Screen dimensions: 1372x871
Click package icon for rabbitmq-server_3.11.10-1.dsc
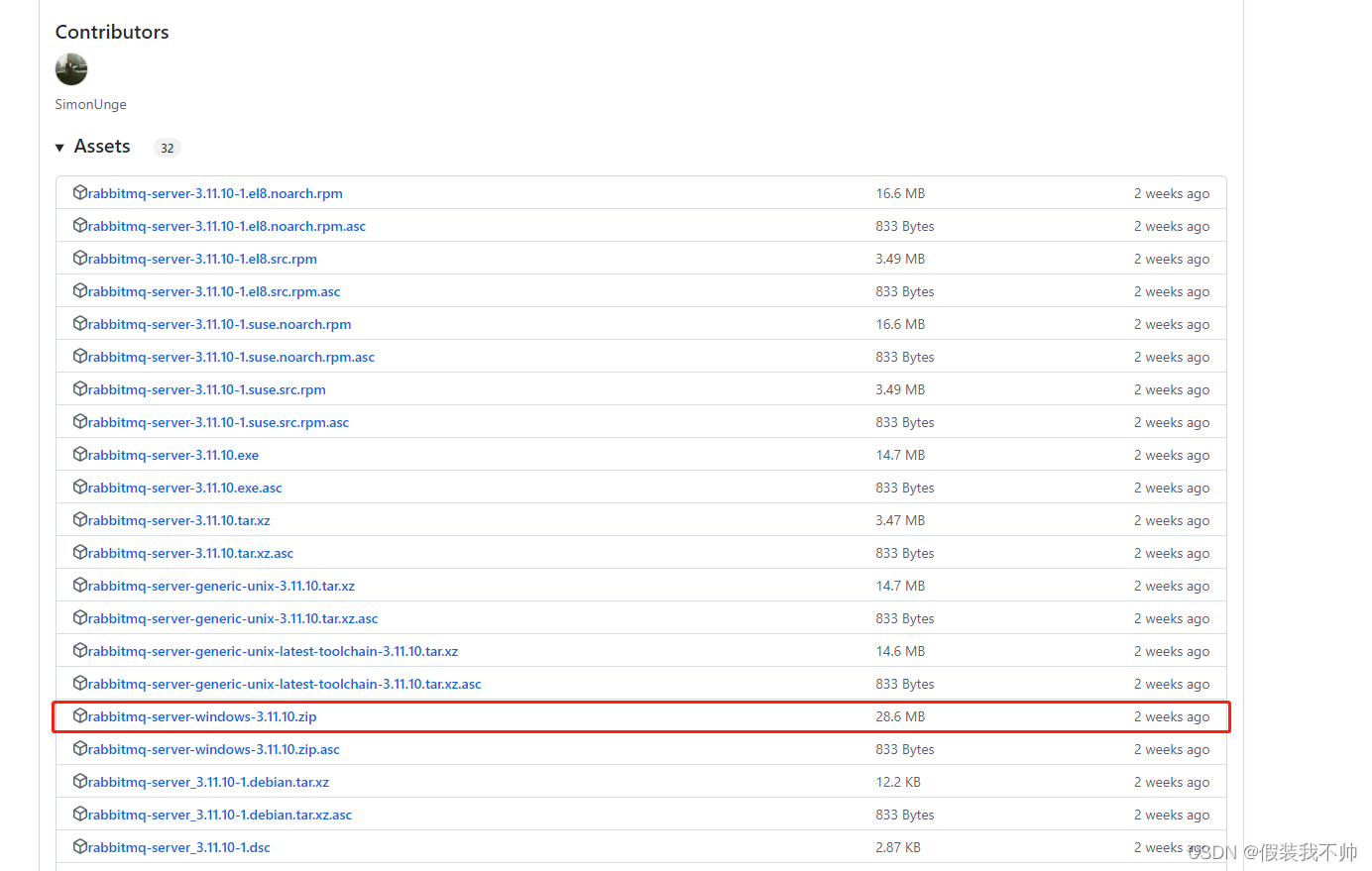point(80,846)
